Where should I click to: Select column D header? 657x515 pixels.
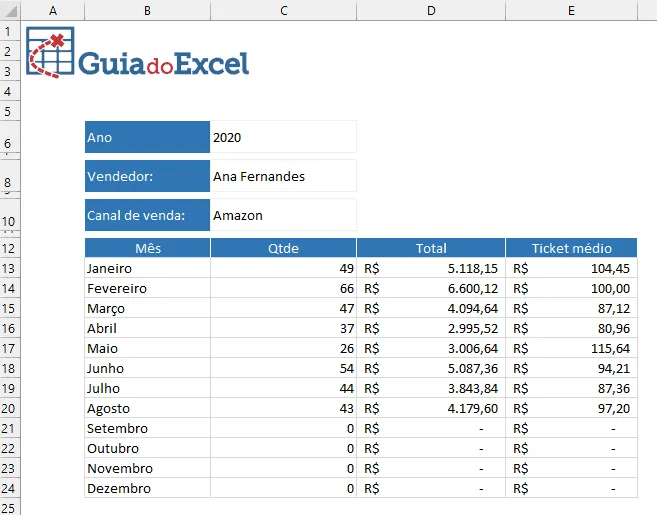pos(431,10)
